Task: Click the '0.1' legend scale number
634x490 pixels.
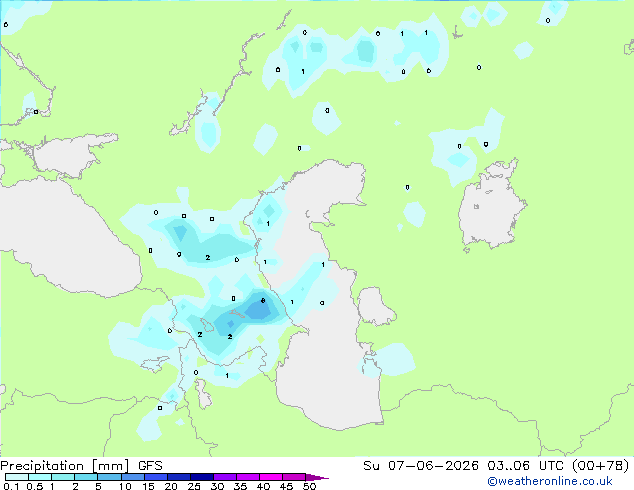Action: (x=11, y=486)
